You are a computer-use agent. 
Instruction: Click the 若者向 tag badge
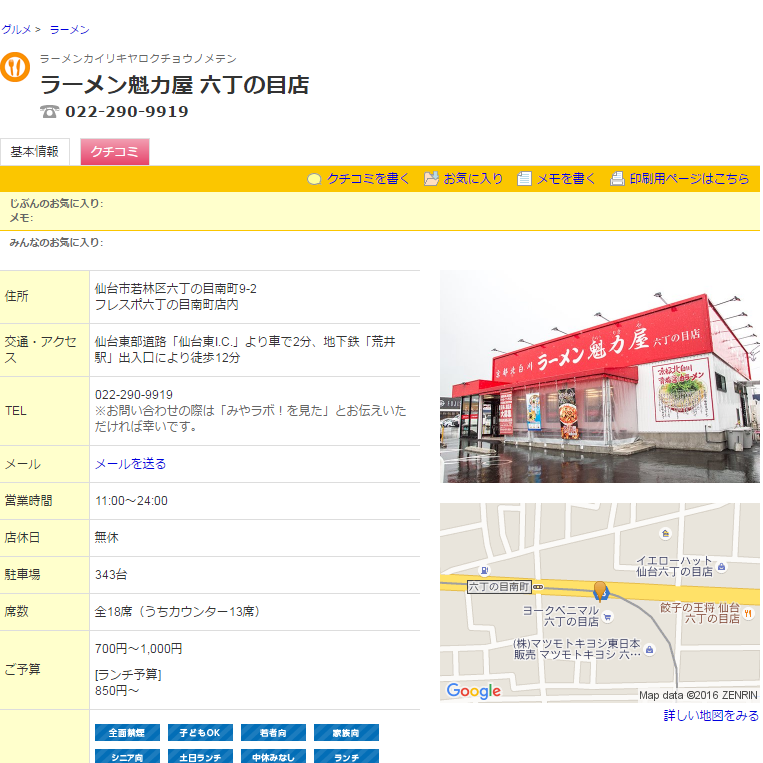[273, 733]
